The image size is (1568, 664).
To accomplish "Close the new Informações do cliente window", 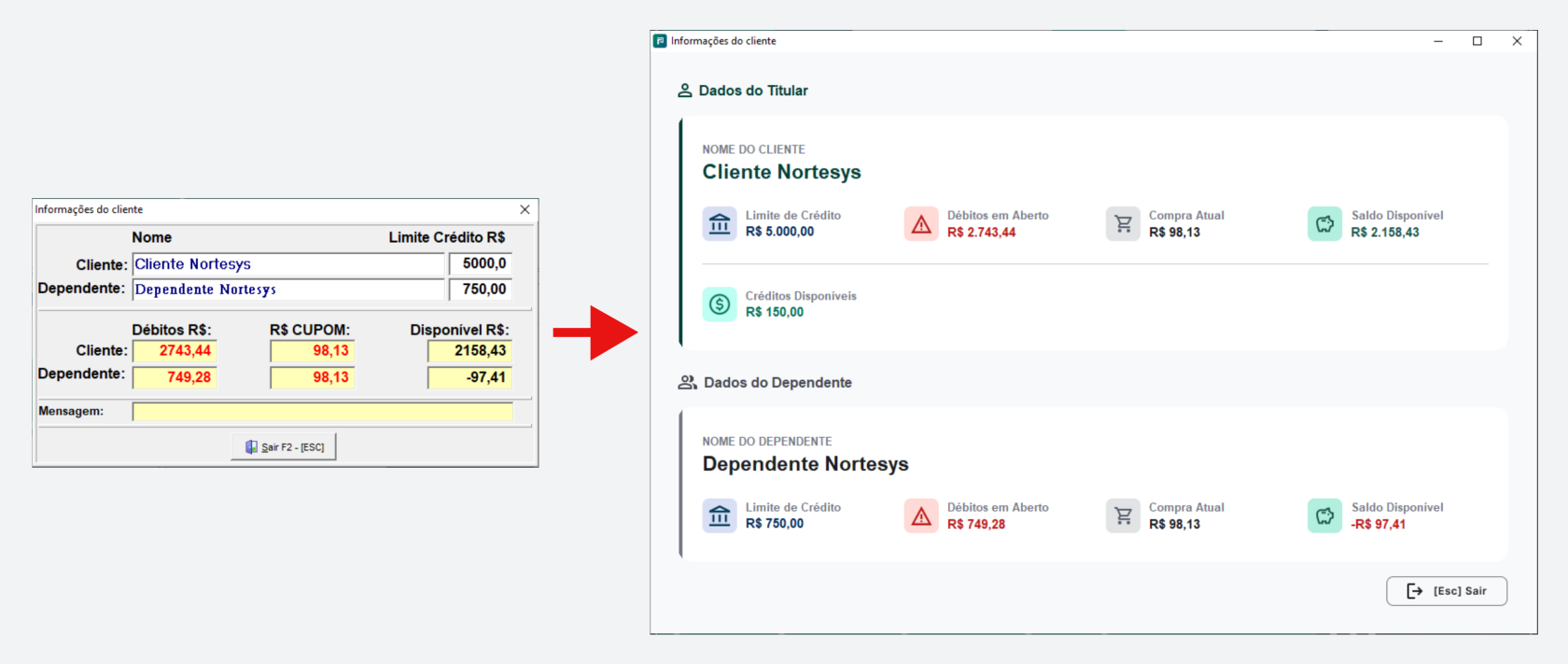I will point(1517,41).
